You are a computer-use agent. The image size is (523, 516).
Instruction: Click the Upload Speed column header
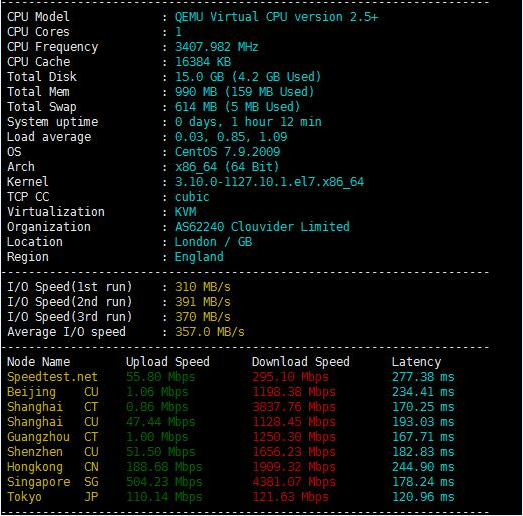coord(168,362)
